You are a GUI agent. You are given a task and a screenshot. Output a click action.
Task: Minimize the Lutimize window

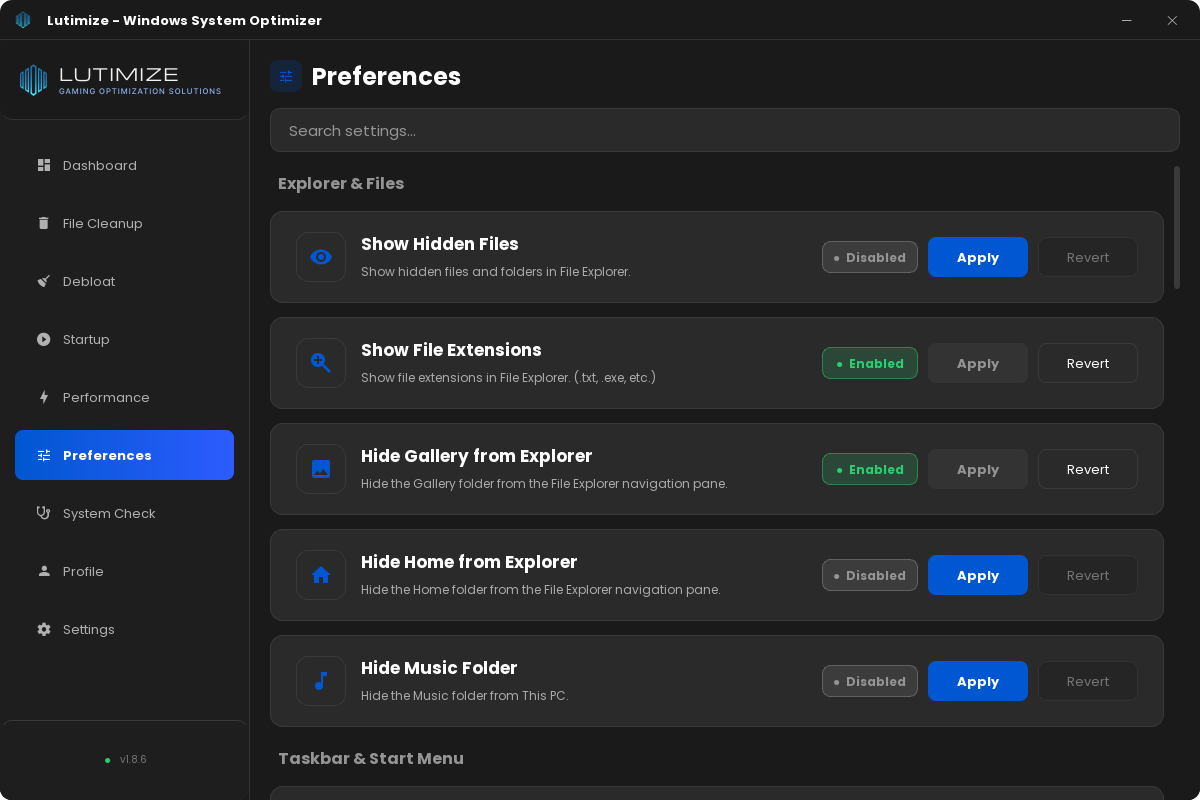coord(1127,20)
